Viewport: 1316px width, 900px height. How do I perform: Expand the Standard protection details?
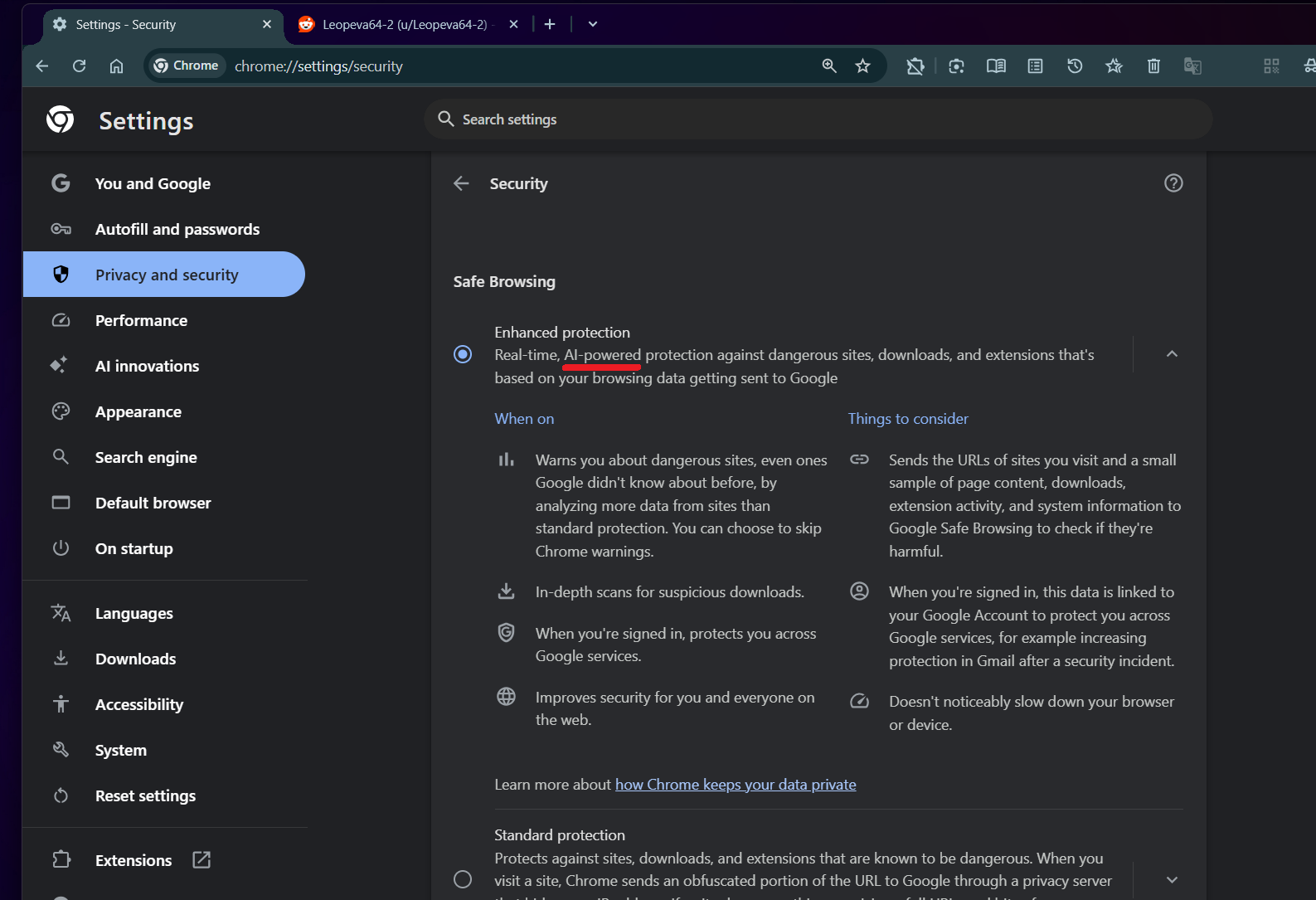pyautogui.click(x=1172, y=879)
